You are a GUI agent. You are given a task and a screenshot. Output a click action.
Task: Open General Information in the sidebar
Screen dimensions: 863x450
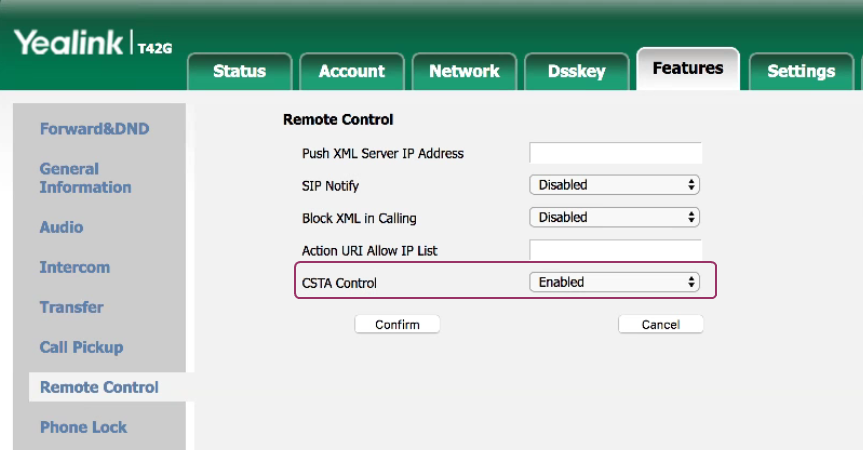tap(85, 178)
